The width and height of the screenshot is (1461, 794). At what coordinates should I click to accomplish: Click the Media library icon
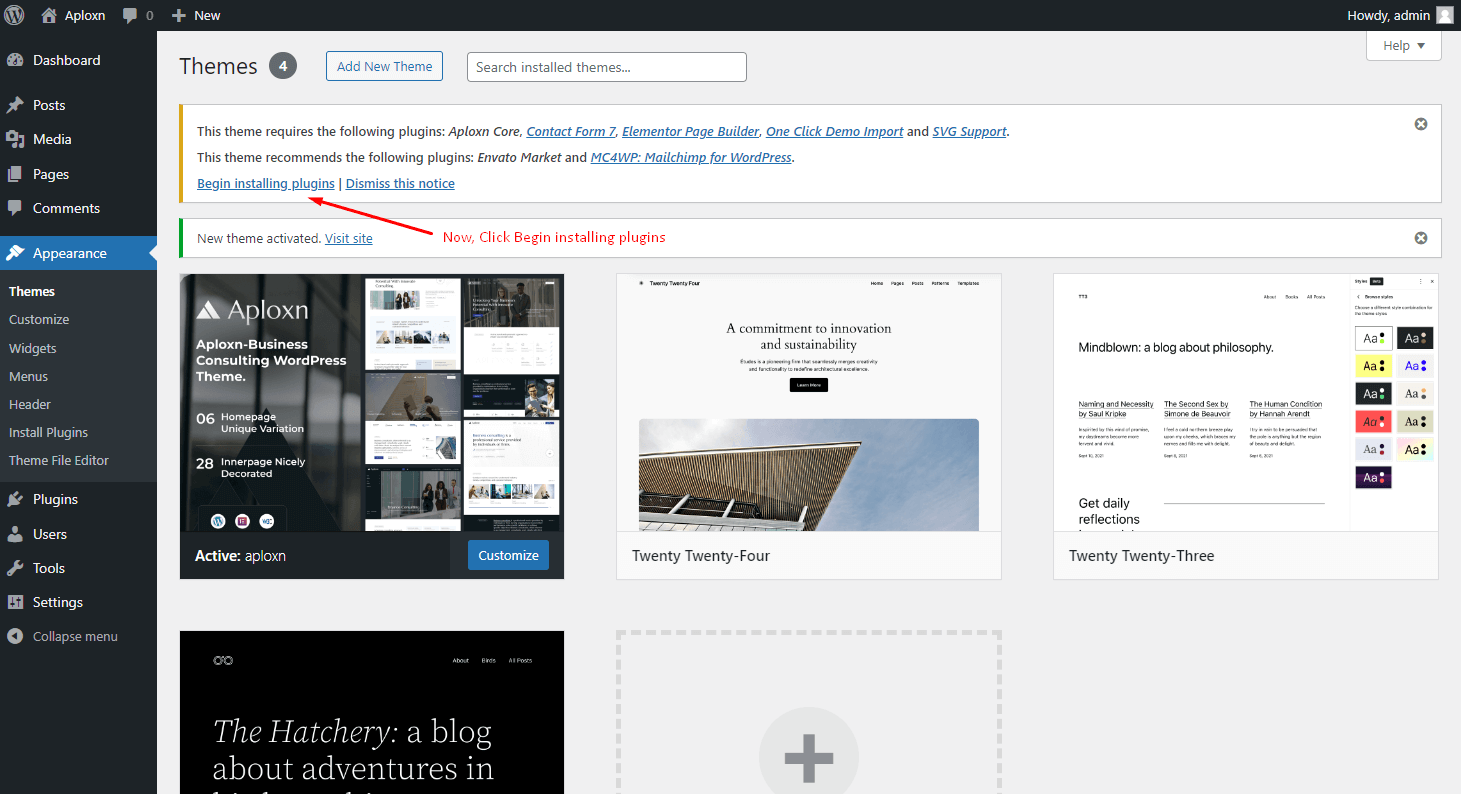click(15, 139)
